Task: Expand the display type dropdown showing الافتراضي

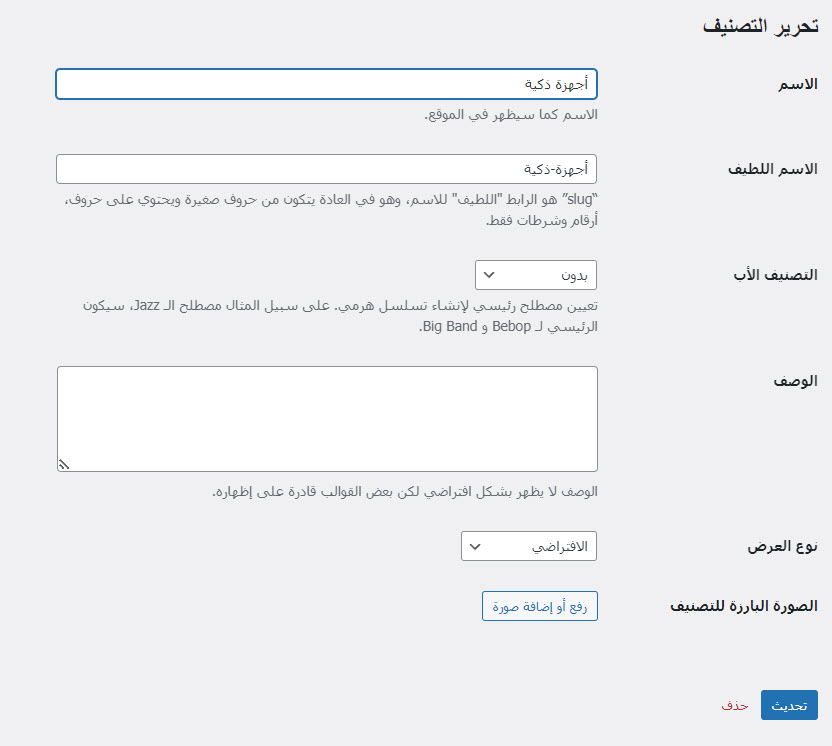Action: tap(529, 546)
